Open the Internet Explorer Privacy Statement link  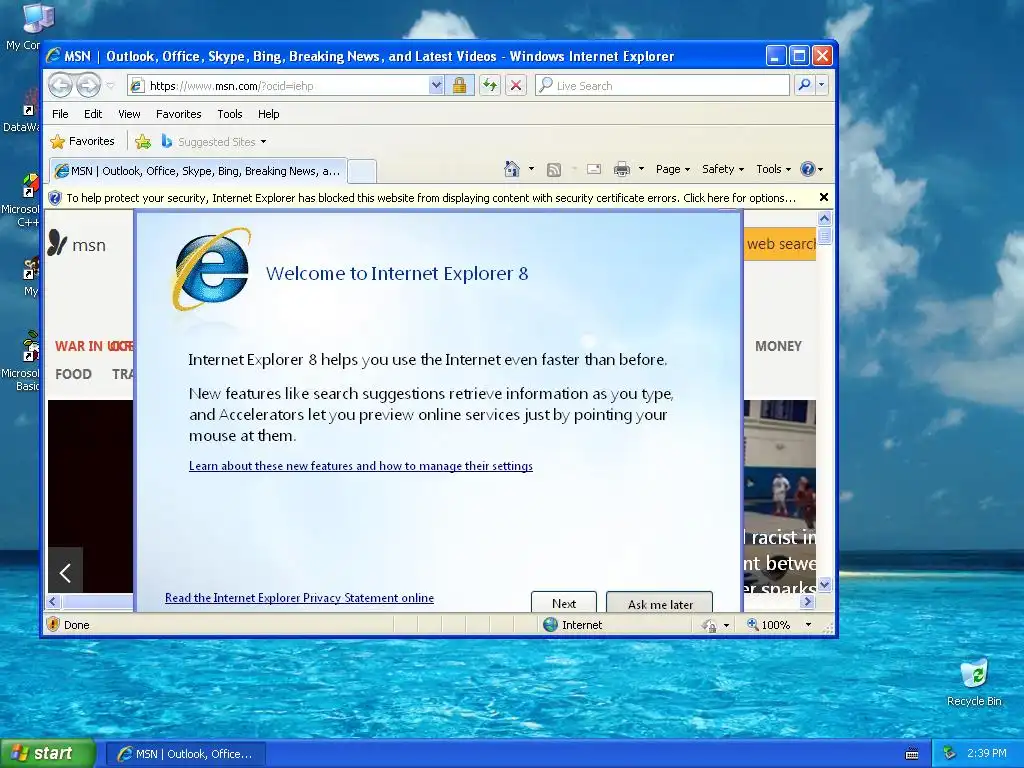click(299, 598)
